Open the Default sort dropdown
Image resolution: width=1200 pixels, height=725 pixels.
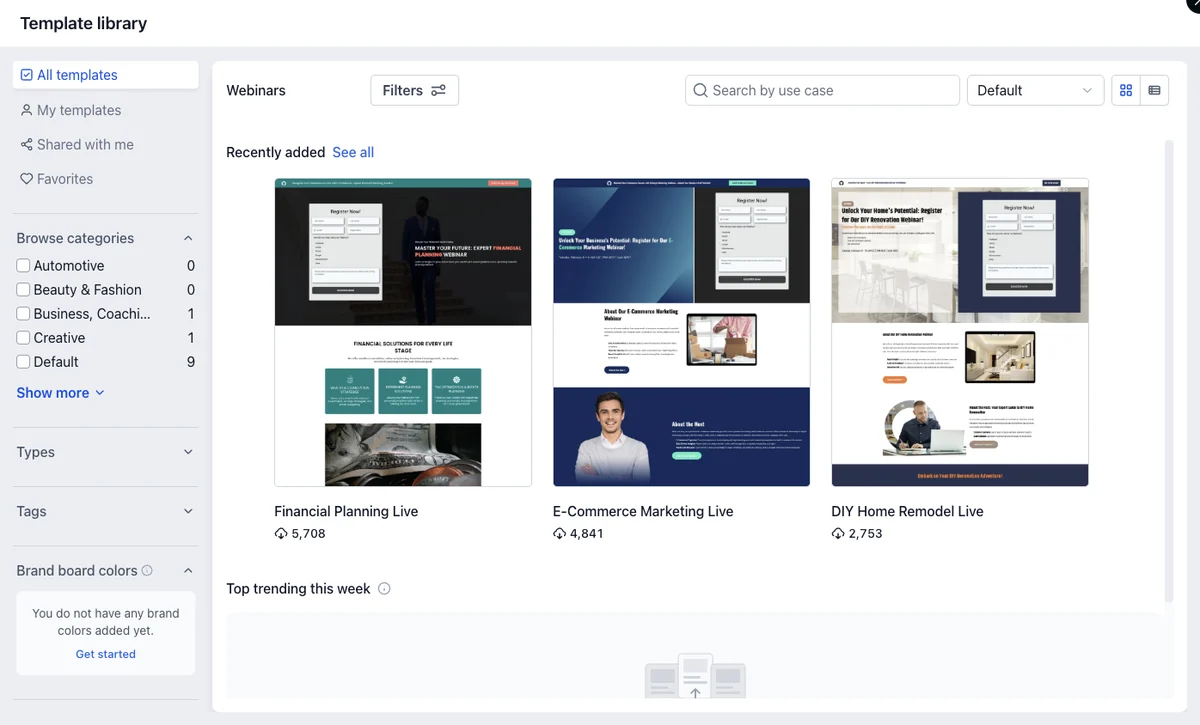tap(1035, 90)
